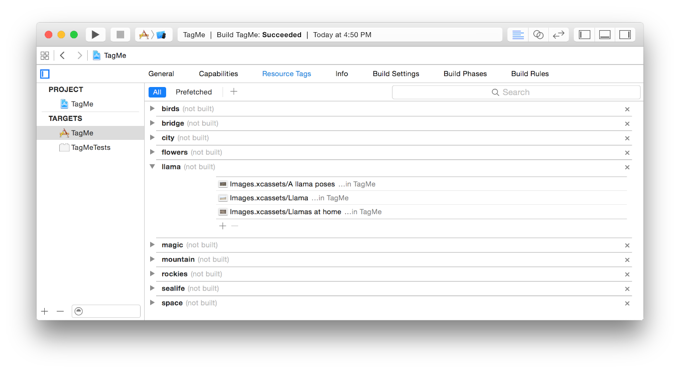Delete the flowers tag
Viewport: 680px width, 373px height.
(x=627, y=153)
